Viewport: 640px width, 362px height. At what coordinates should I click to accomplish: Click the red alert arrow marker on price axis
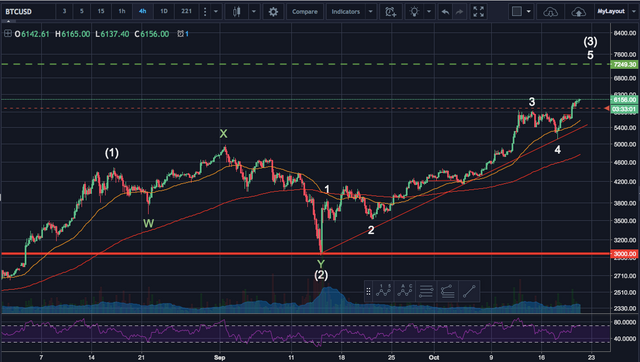click(607, 109)
